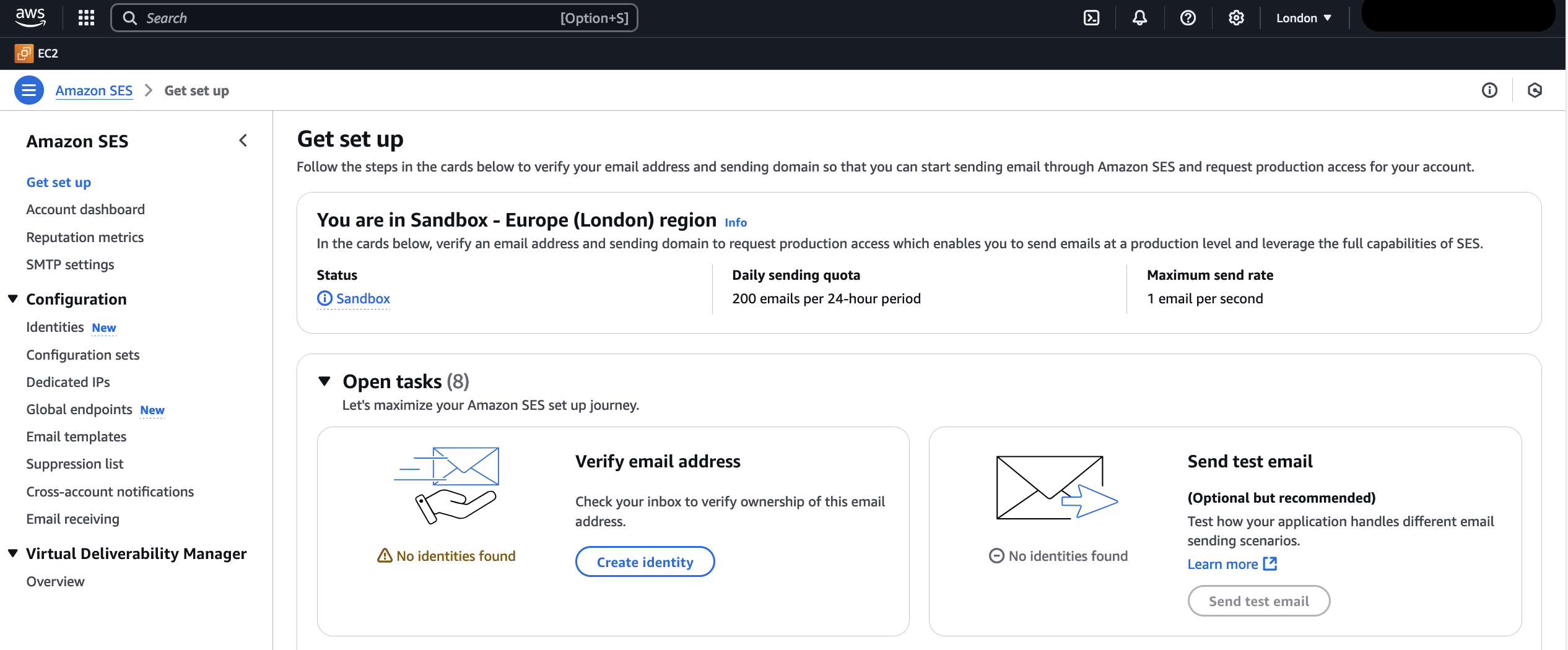Click the Send test email envelope illustration
The image size is (1568, 650).
1057,487
